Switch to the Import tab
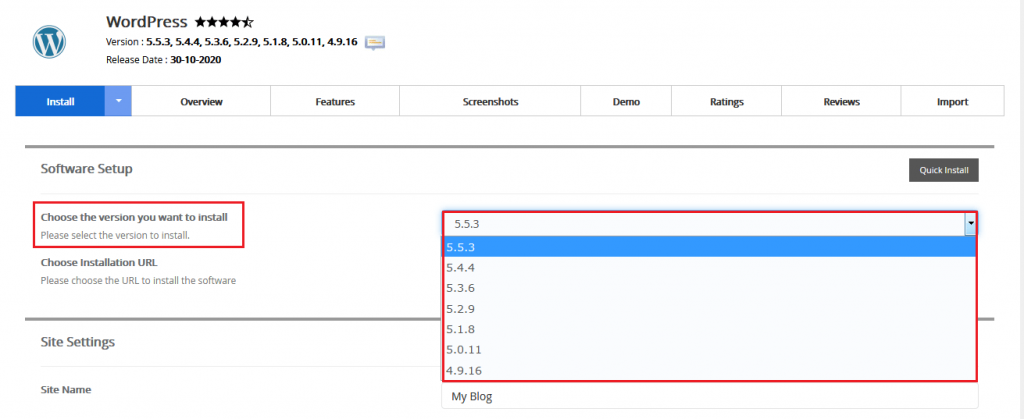The height and width of the screenshot is (419, 1024). tap(952, 102)
